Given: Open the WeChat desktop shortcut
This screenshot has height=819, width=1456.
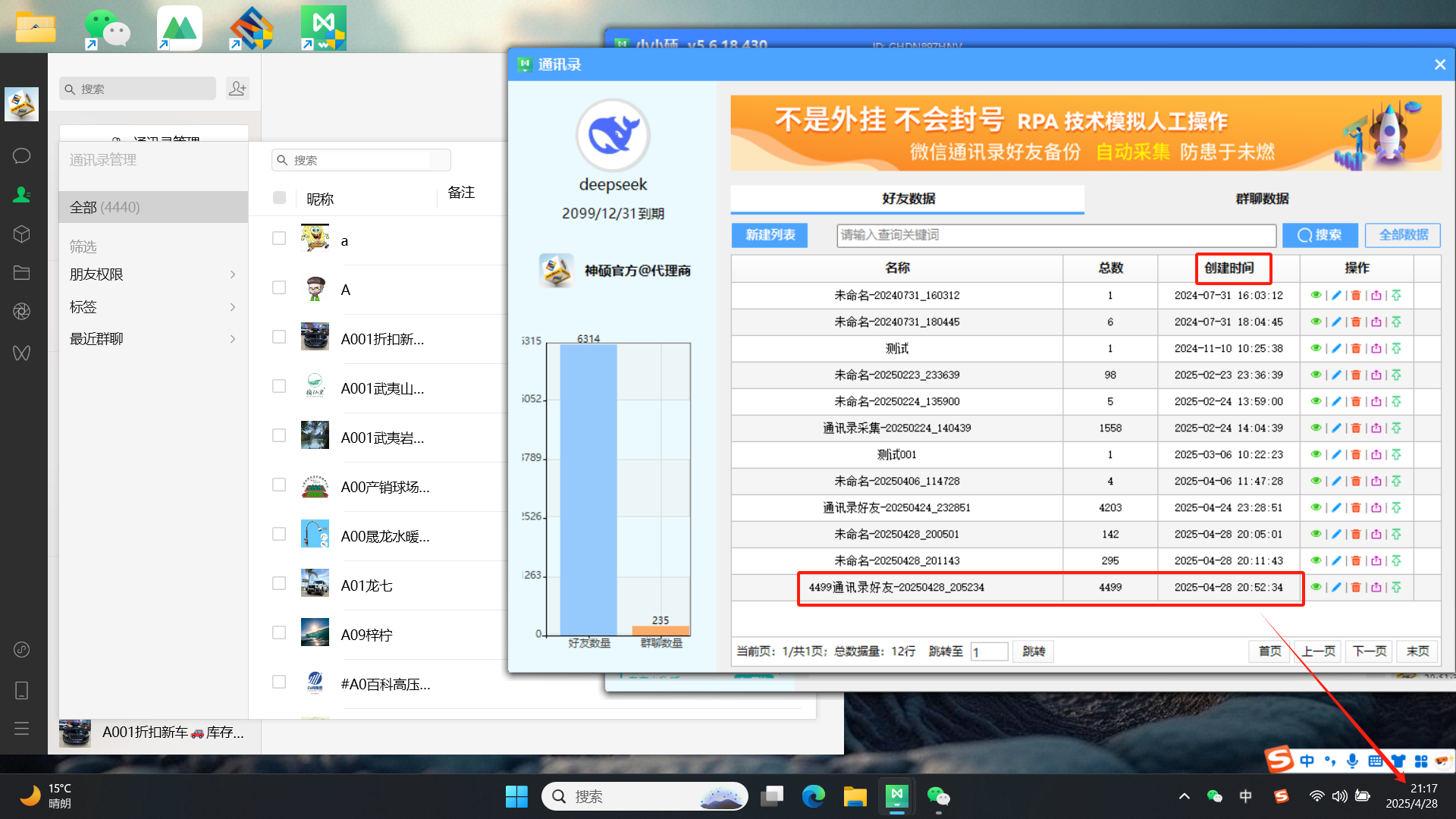Looking at the screenshot, I should [107, 28].
